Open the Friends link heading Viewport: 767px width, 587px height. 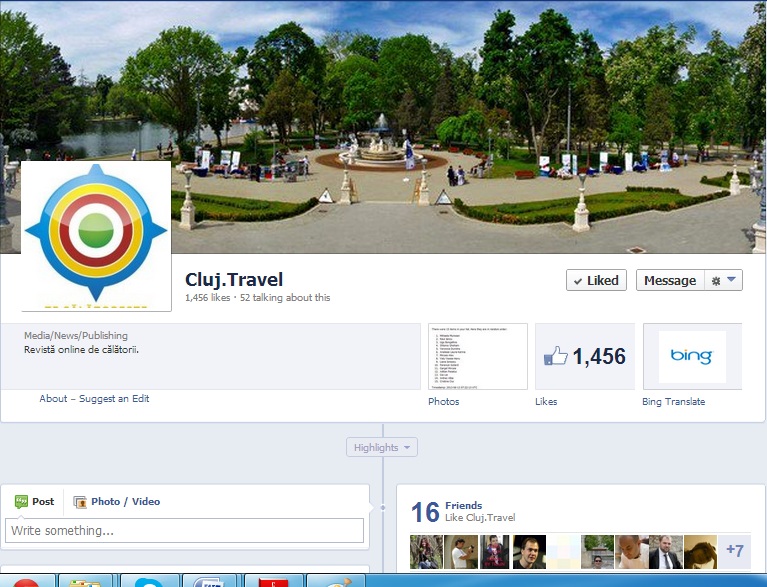point(463,505)
